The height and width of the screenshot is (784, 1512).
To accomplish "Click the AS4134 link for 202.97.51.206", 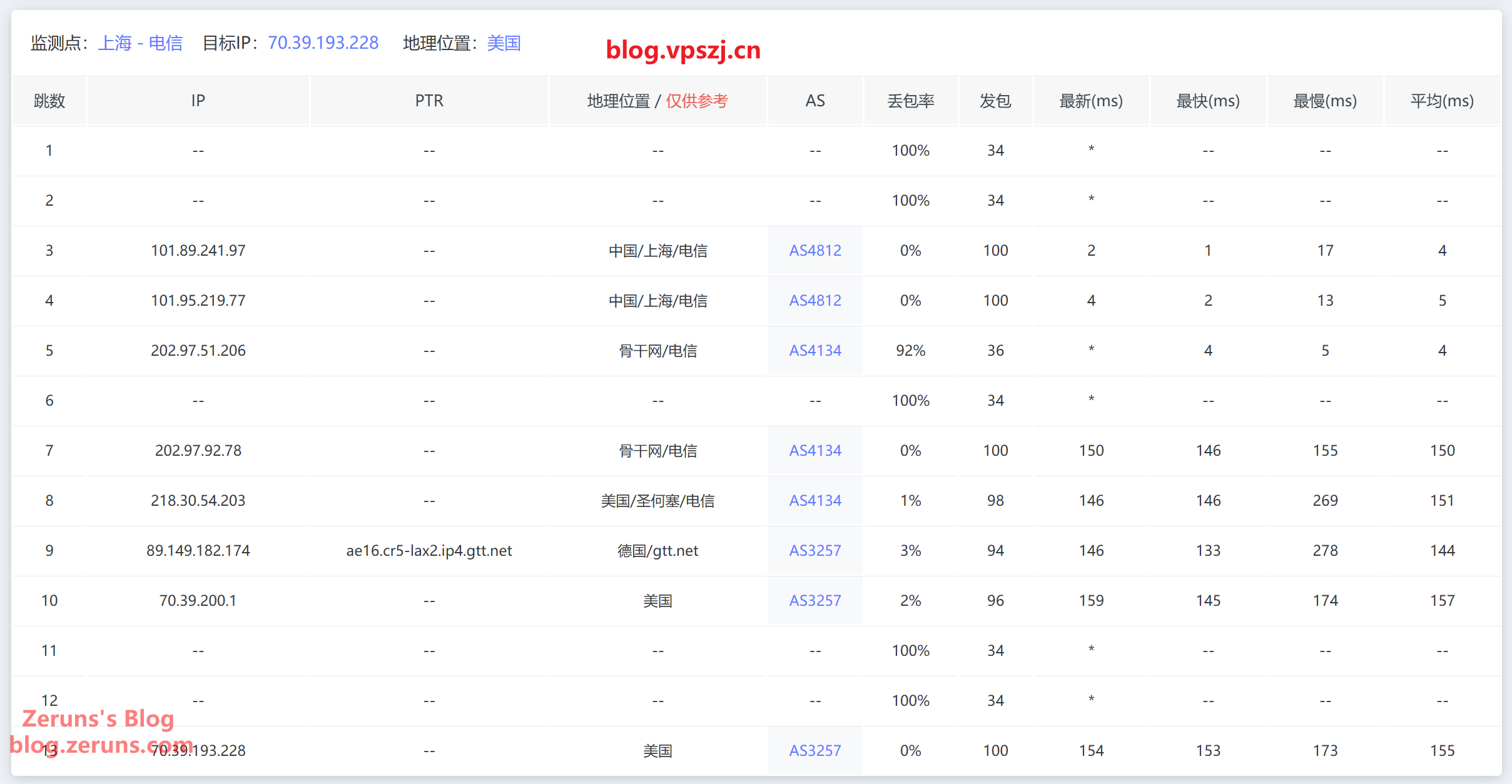I will tap(814, 351).
